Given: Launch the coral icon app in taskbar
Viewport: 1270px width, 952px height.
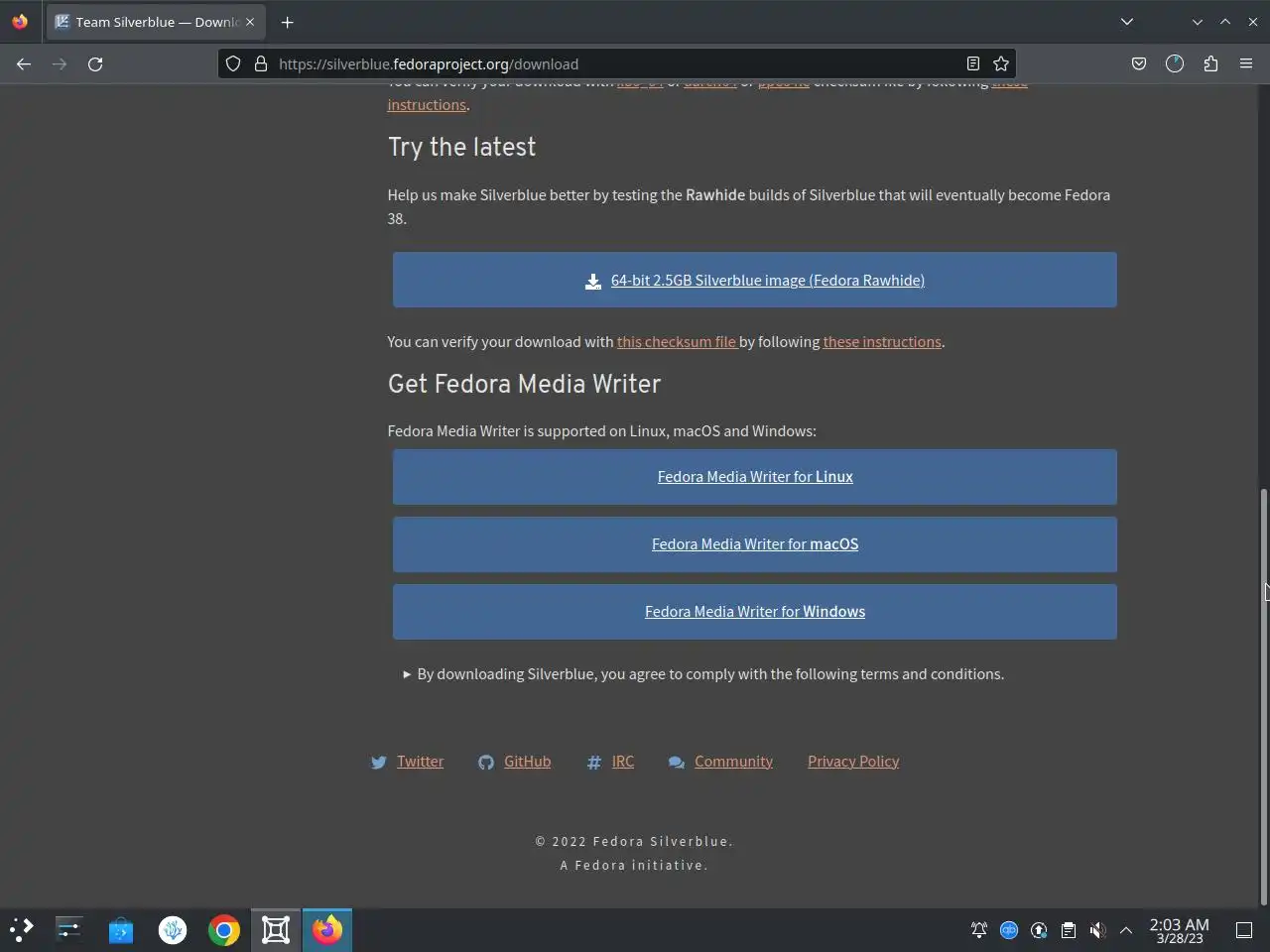Looking at the screenshot, I should coord(173,930).
